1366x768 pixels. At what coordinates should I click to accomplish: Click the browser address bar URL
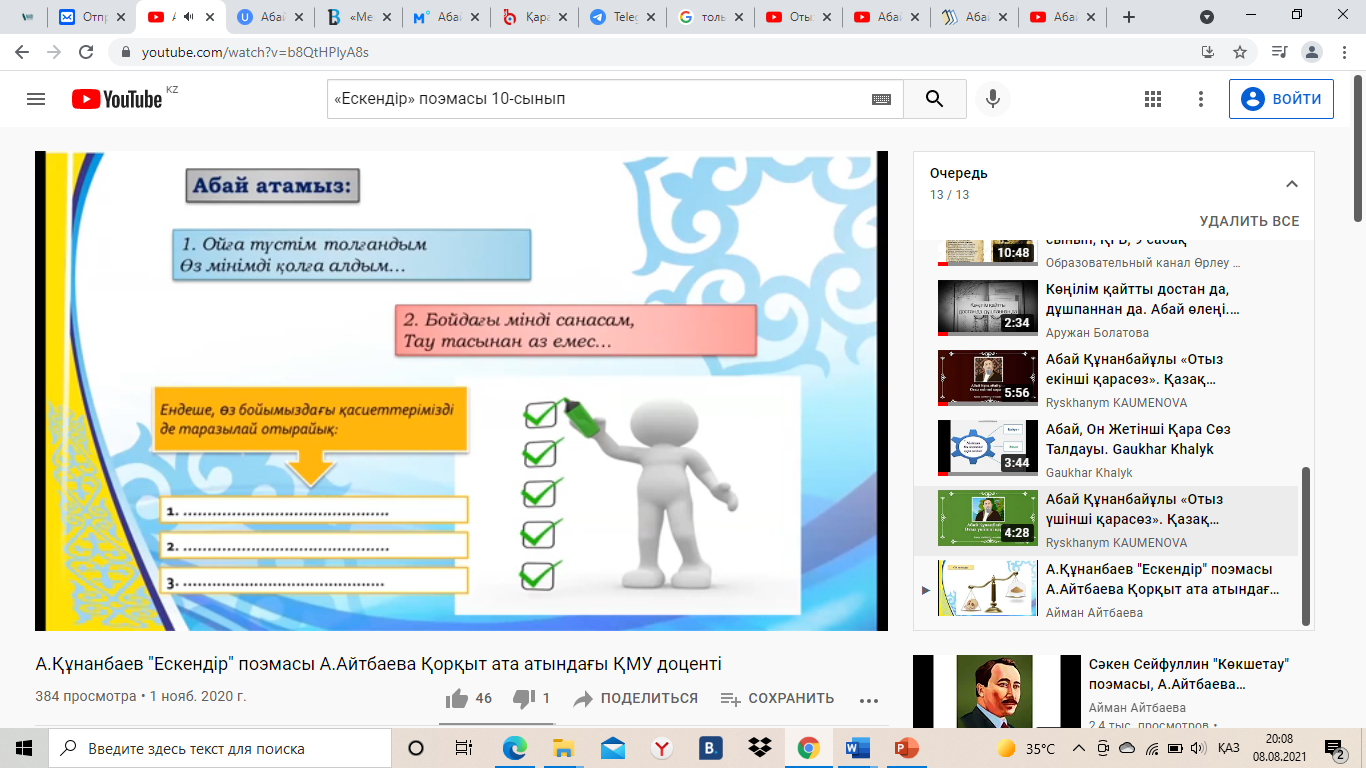(255, 52)
